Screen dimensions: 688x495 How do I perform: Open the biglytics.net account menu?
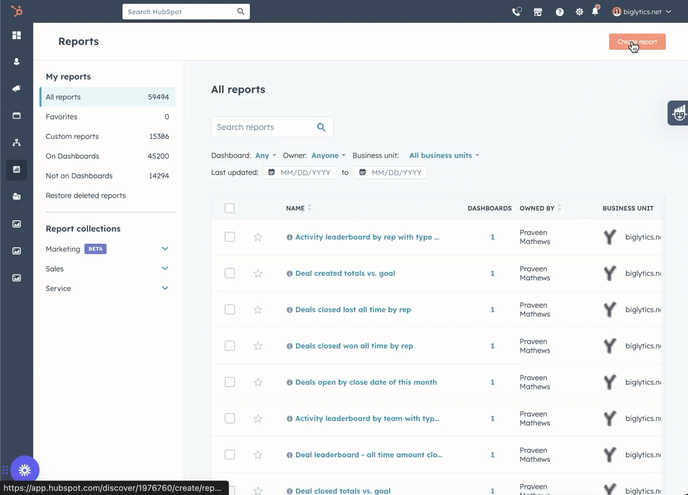pos(641,12)
